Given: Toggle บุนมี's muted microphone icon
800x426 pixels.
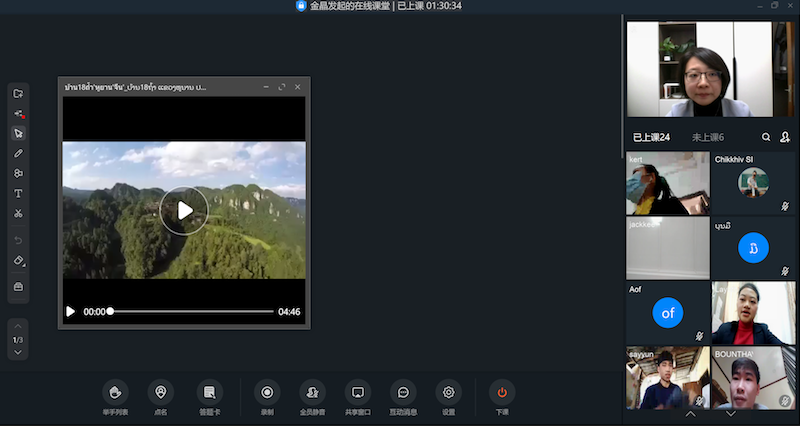Looking at the screenshot, I should click(785, 271).
